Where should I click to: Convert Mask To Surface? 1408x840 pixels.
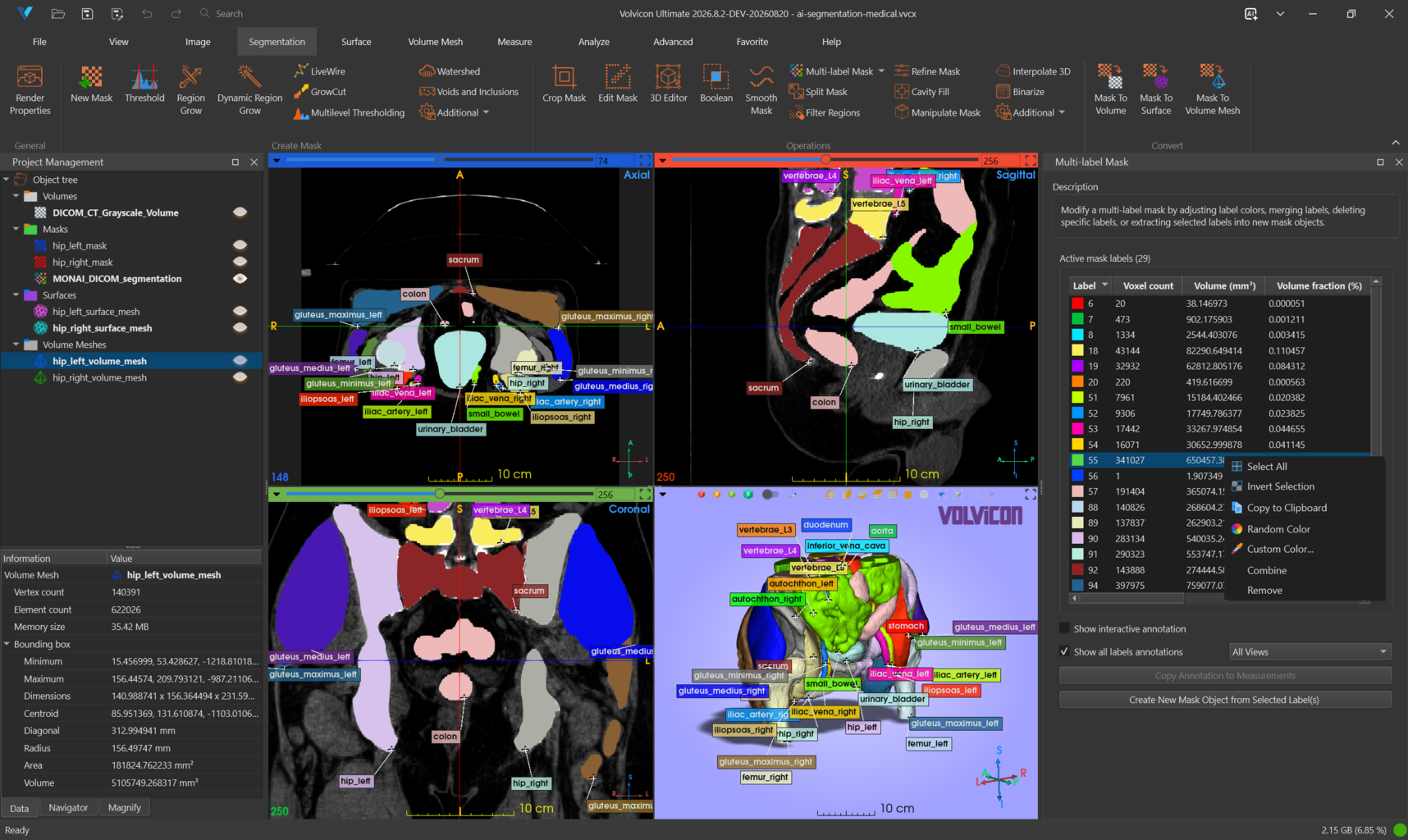pyautogui.click(x=1155, y=89)
